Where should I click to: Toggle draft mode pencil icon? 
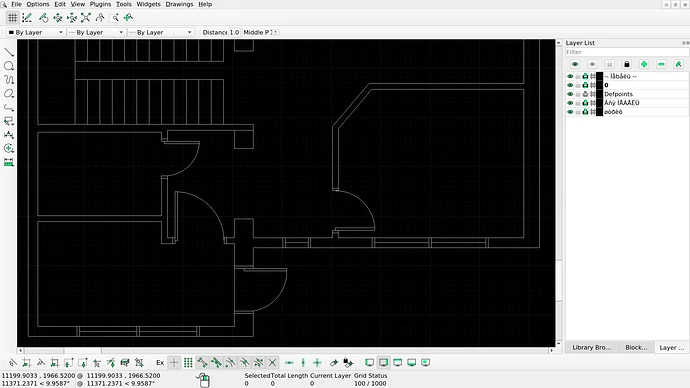pos(27,18)
